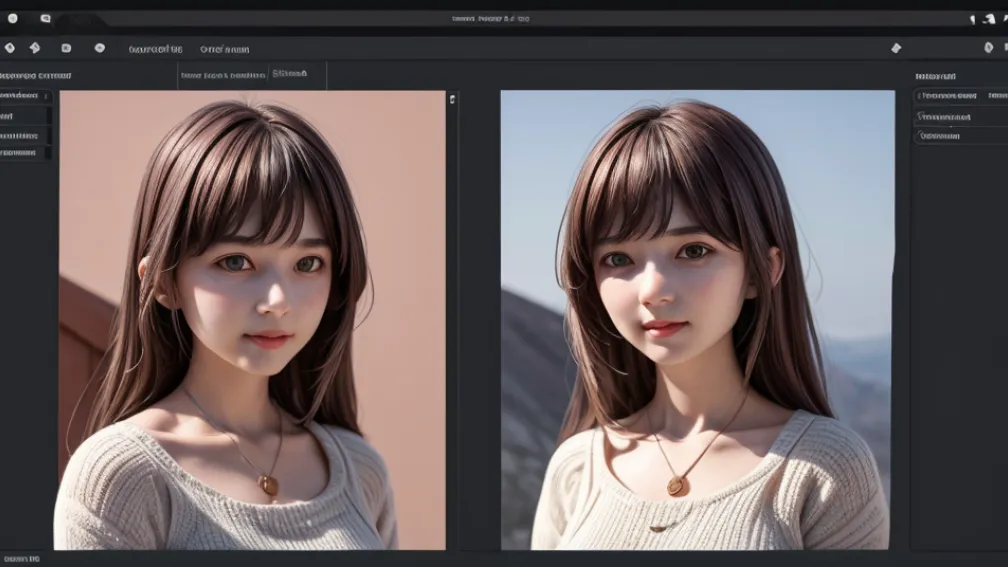Switch to the shorter tab above left image
This screenshot has height=567, width=1008.
coord(289,74)
